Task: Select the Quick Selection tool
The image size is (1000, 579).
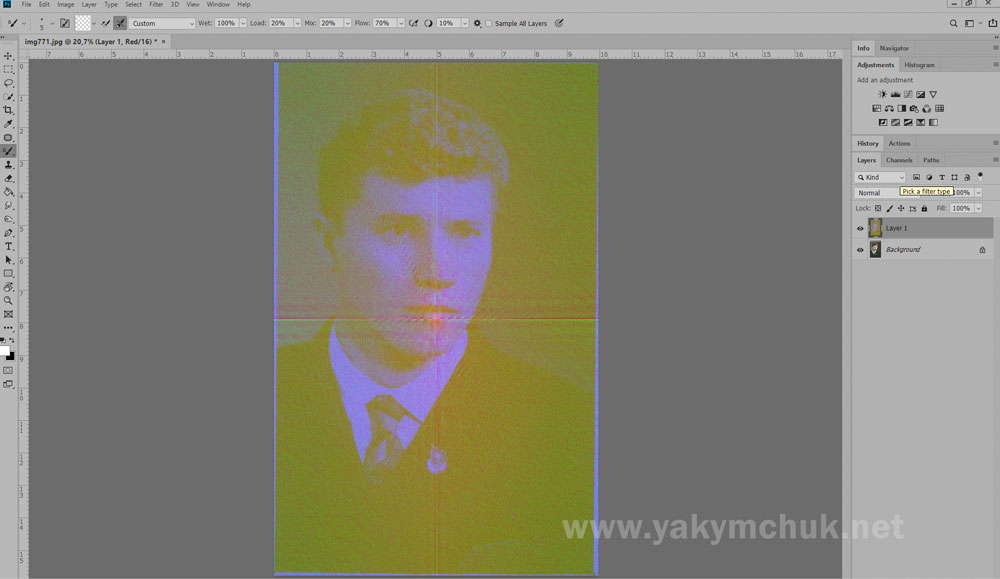Action: [8, 97]
